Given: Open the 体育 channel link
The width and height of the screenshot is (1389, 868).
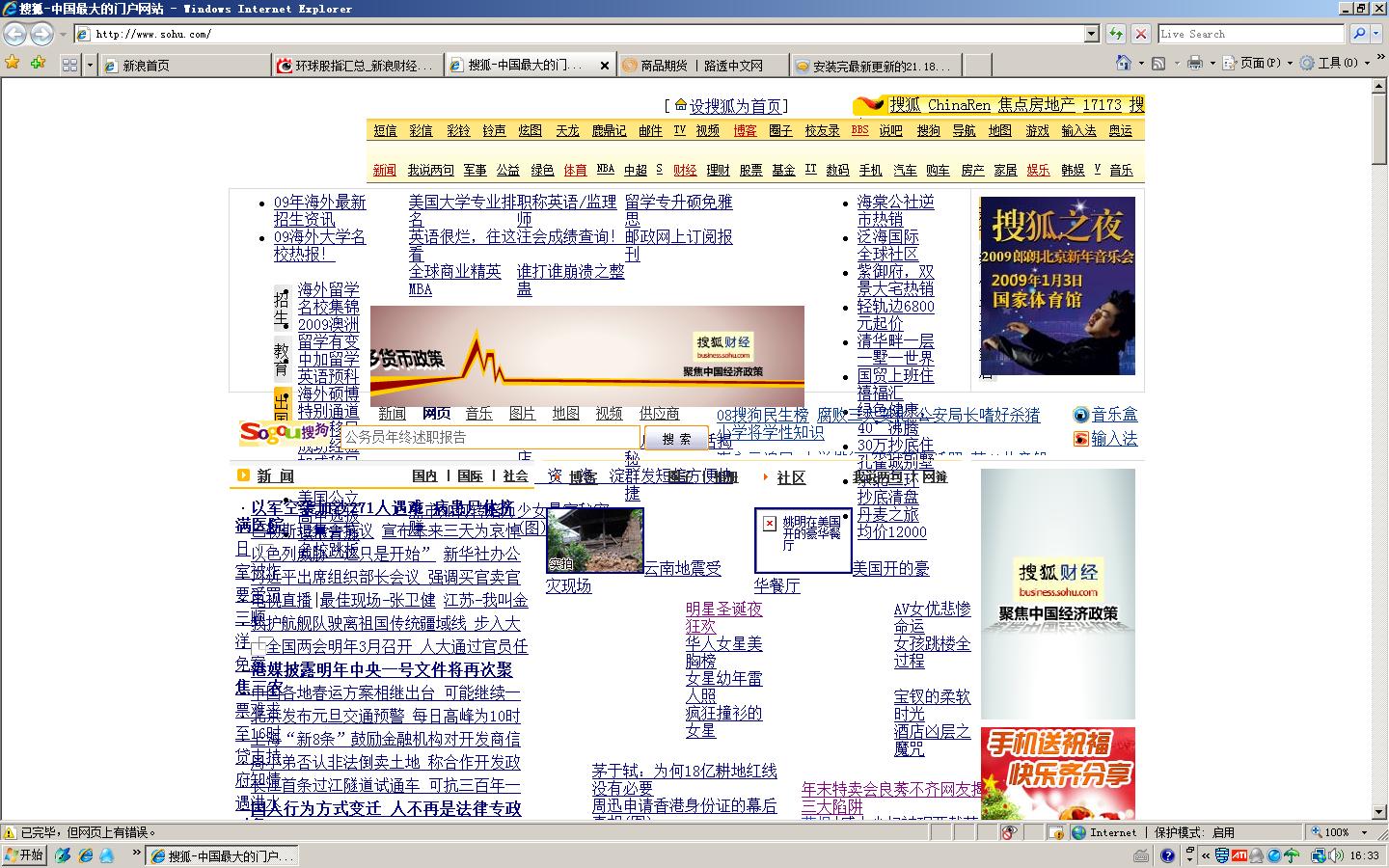Looking at the screenshot, I should 575,170.
